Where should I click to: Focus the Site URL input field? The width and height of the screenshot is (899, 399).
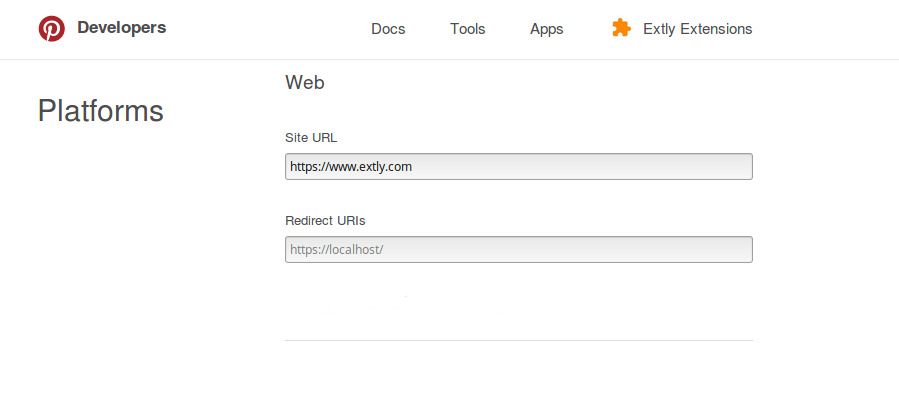519,167
